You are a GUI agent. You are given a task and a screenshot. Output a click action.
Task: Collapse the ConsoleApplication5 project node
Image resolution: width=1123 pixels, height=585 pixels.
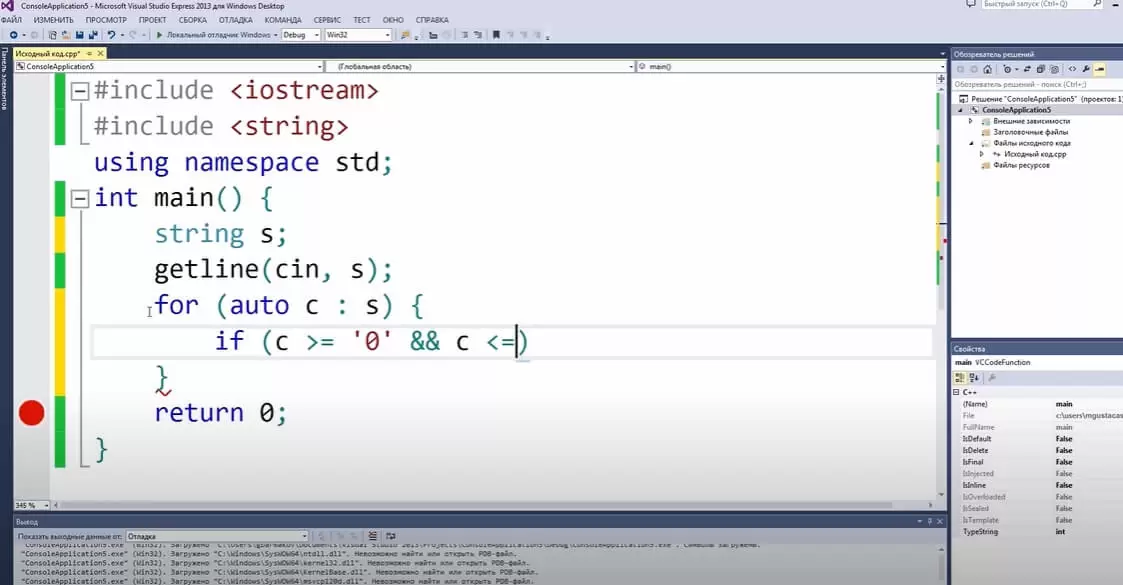click(960, 110)
